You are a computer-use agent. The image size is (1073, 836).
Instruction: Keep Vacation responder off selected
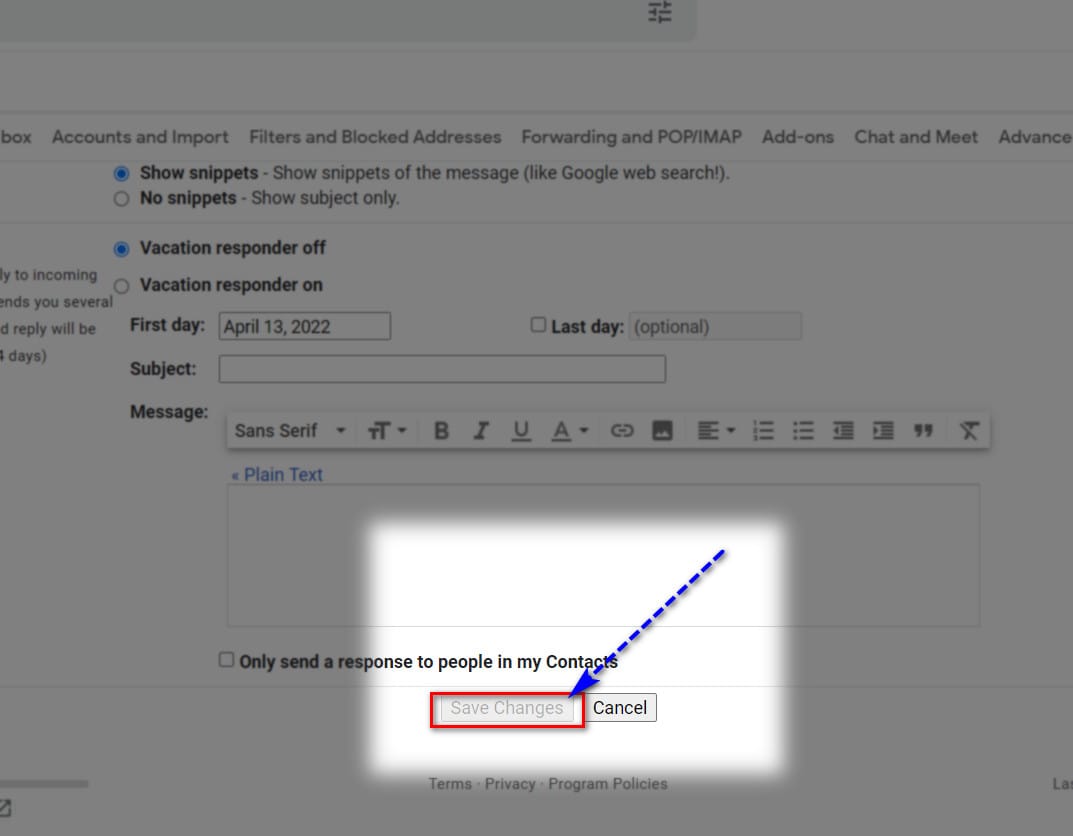[x=121, y=249]
